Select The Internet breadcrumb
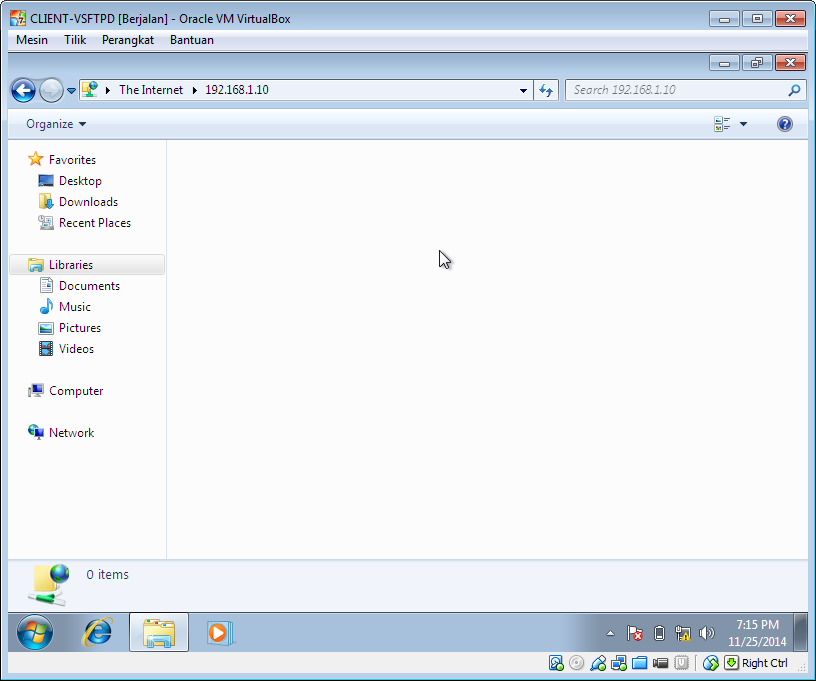 151,89
